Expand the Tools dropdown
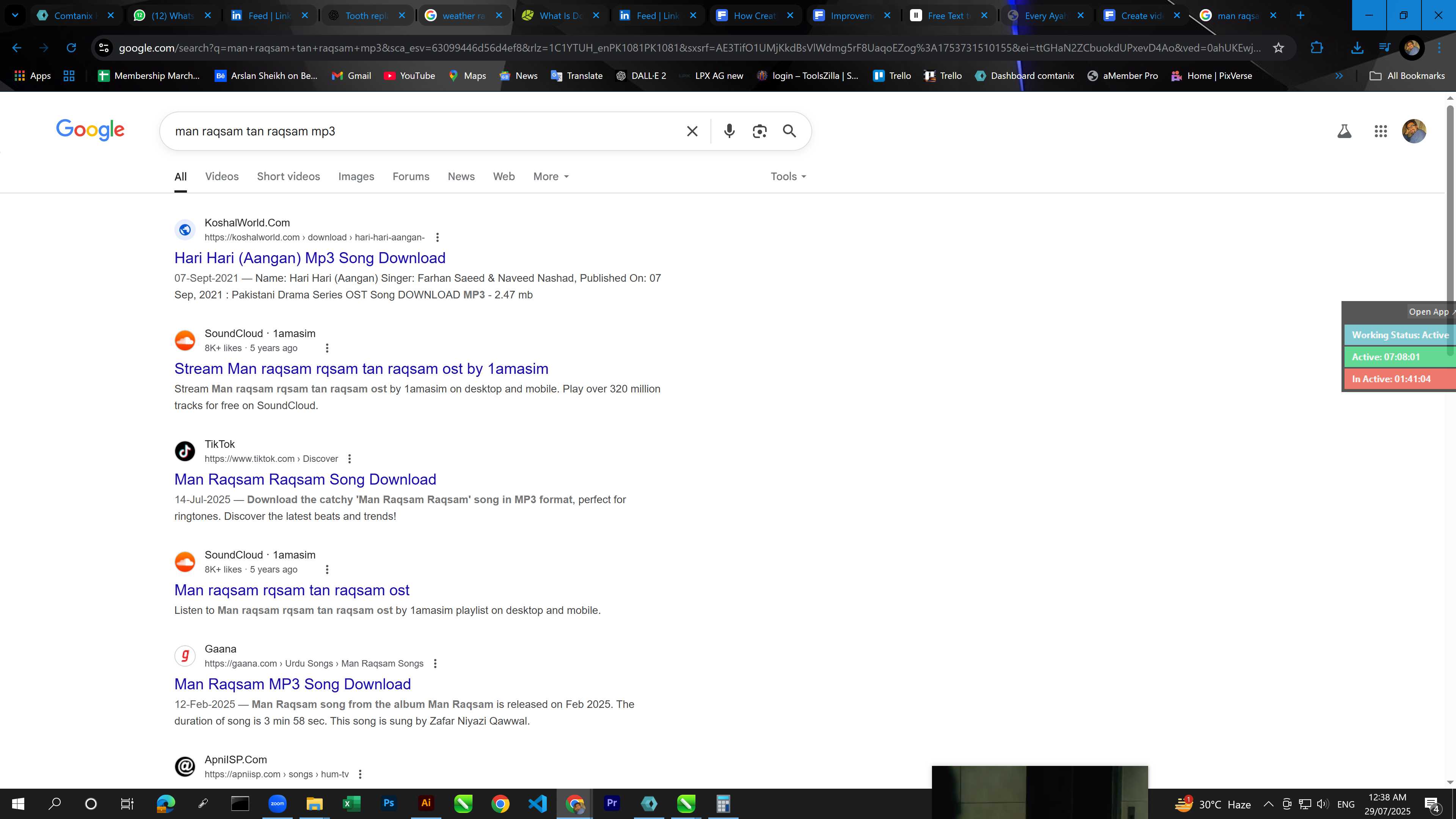 coord(789,176)
